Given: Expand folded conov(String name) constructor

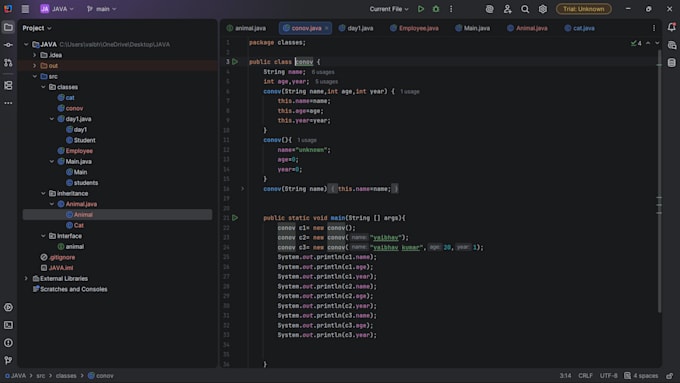Looking at the screenshot, I should [242, 189].
